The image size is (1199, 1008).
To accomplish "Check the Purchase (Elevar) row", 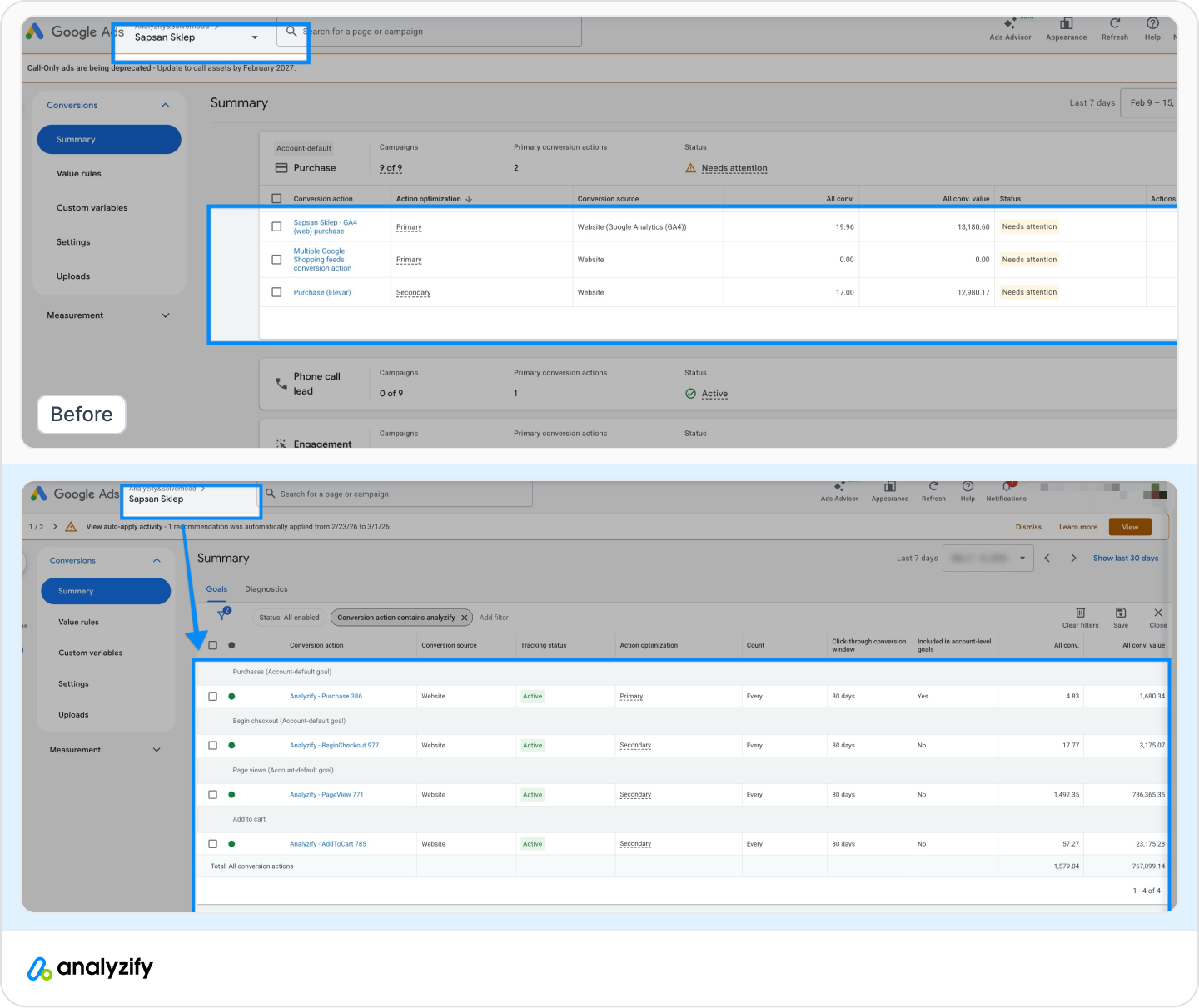I will pos(276,292).
